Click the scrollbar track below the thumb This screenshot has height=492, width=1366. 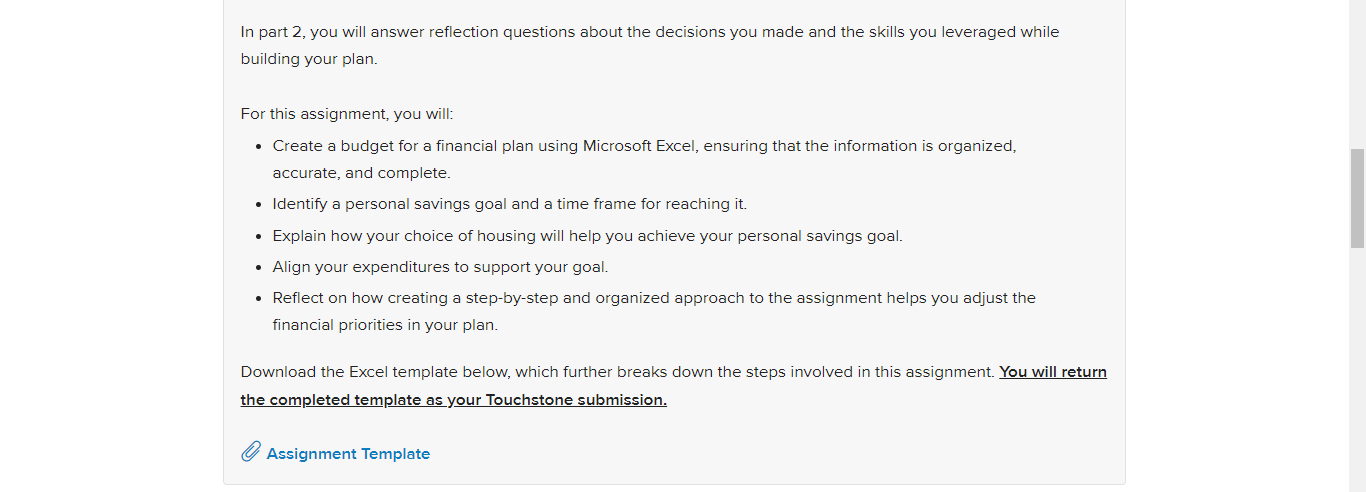tap(1357, 370)
